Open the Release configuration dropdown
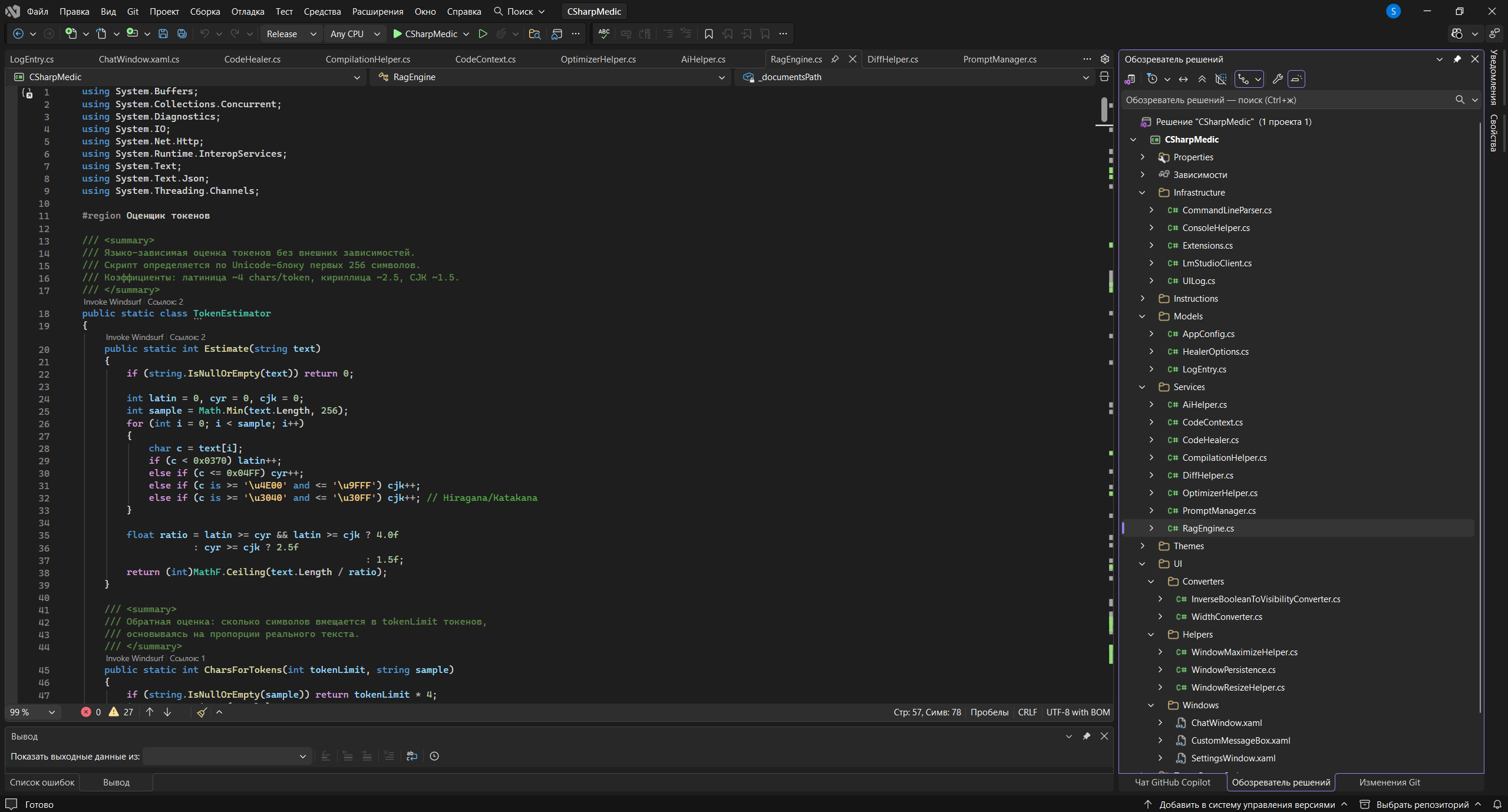 pyautogui.click(x=291, y=34)
